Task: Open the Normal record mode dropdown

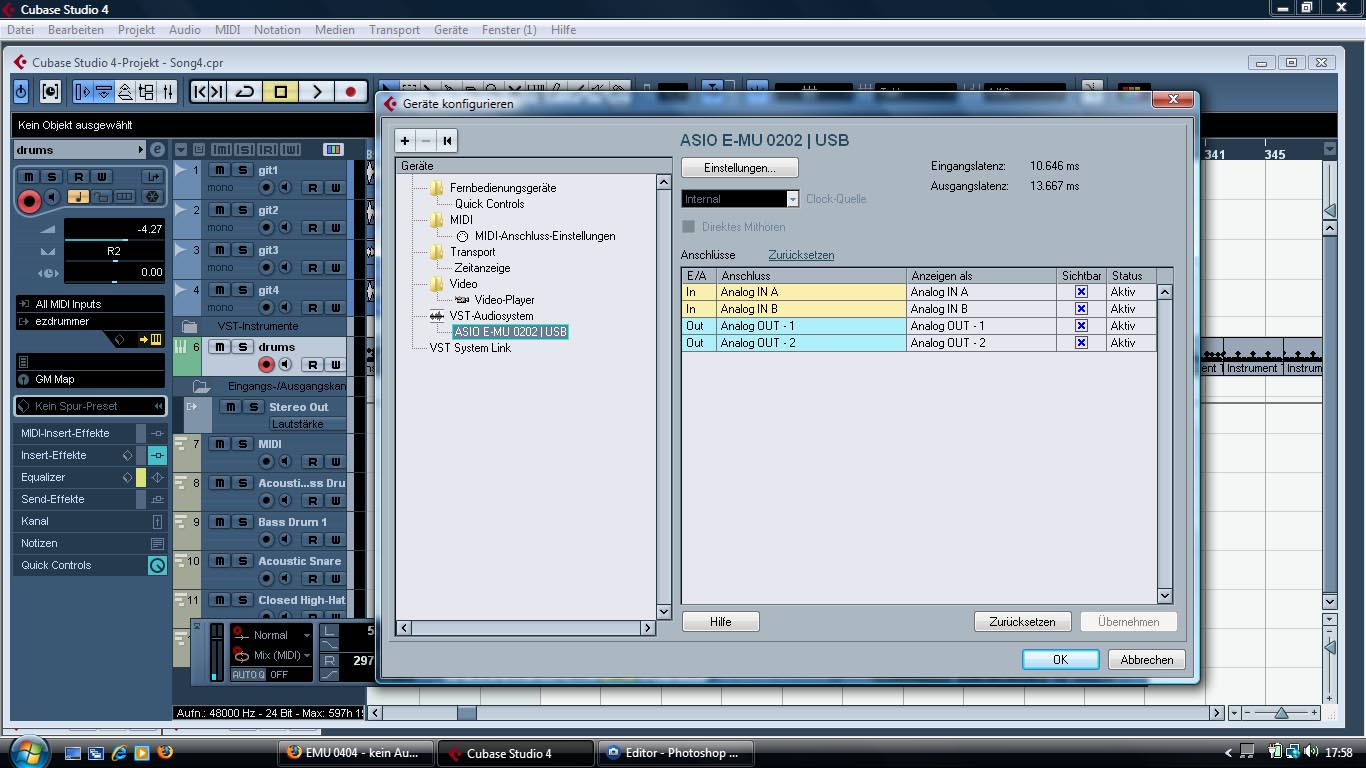Action: (x=271, y=635)
